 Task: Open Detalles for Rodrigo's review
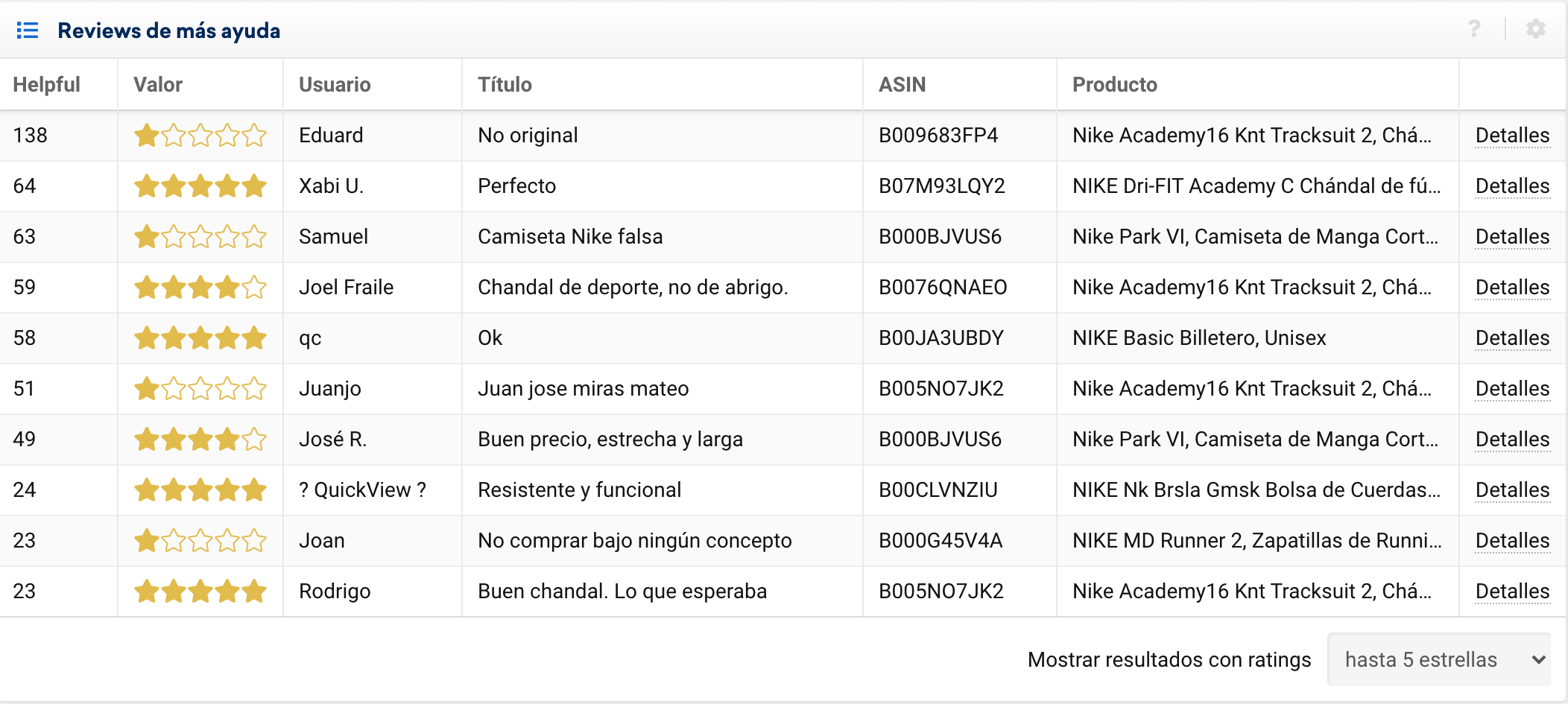click(1512, 592)
